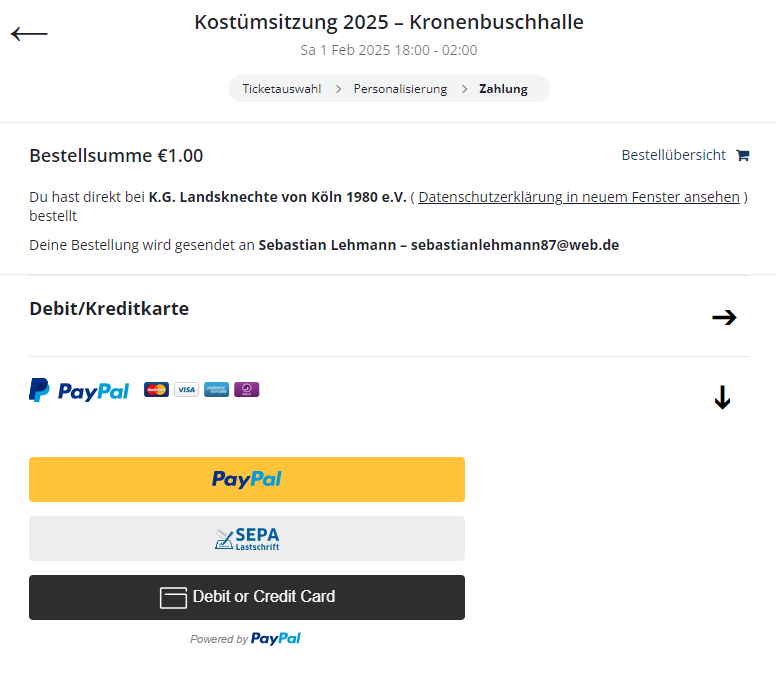Click the PayPal logo in payment options
776x679 pixels.
[x=79, y=390]
